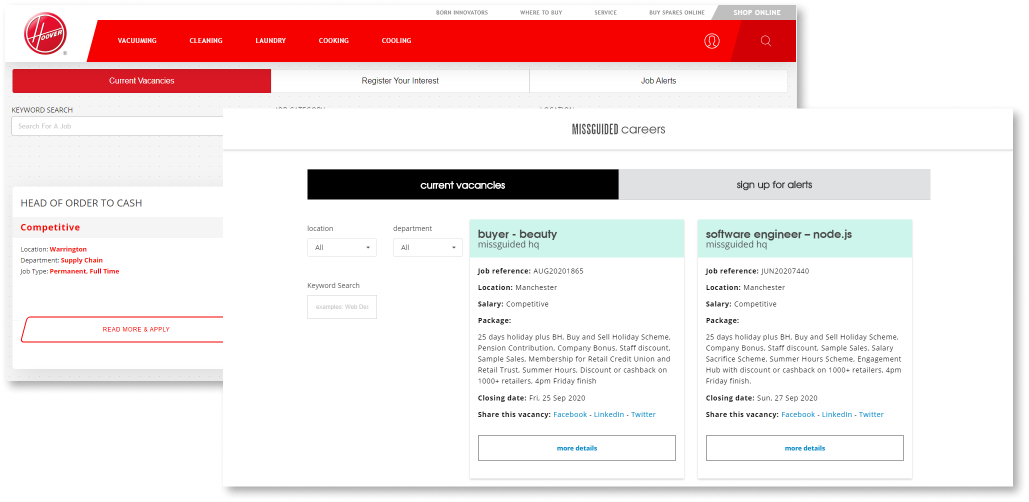Share software engineer vacancy on Facebook
1029x502 pixels.
pos(798,415)
